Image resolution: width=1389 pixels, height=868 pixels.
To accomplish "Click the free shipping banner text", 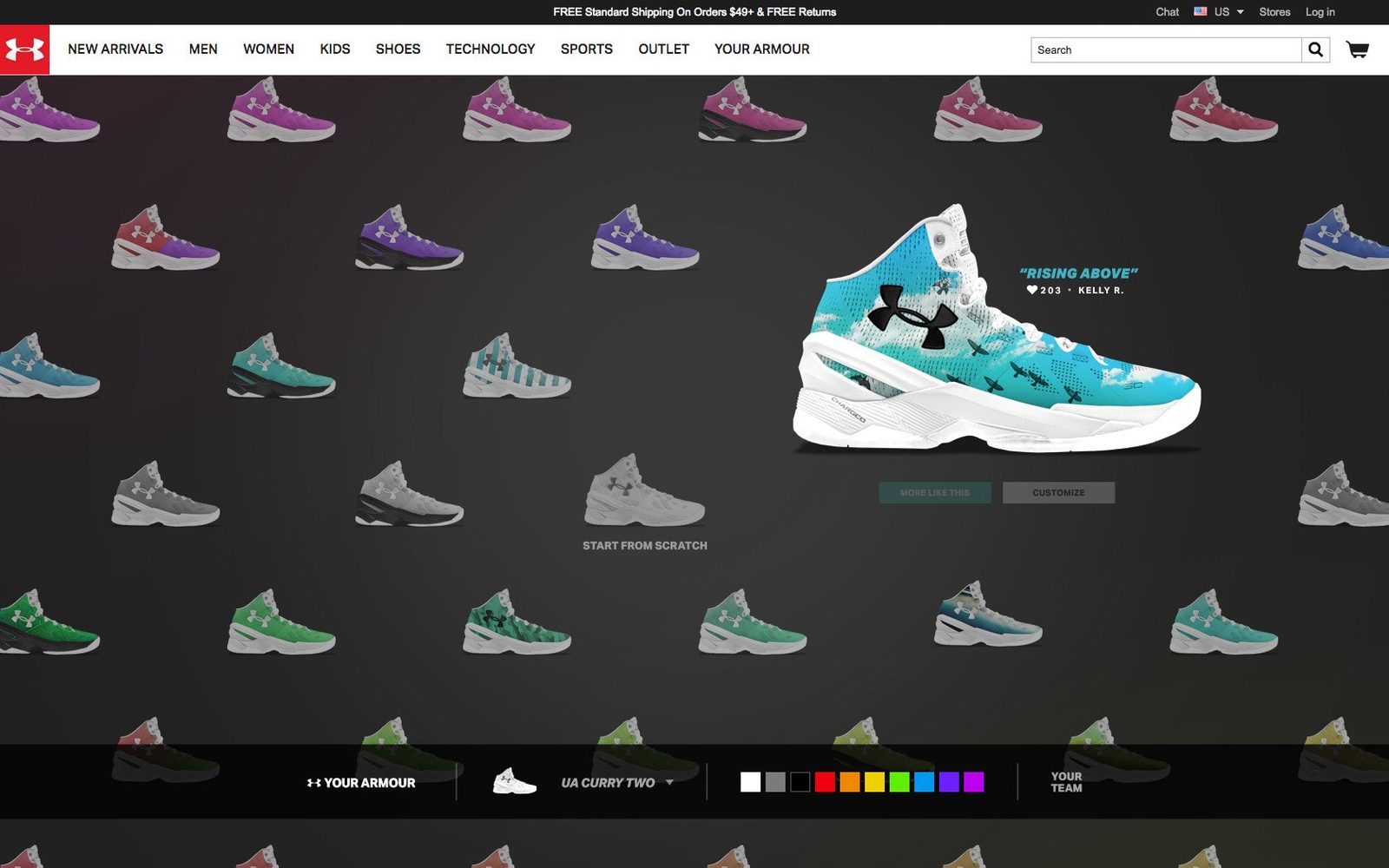I will (694, 12).
